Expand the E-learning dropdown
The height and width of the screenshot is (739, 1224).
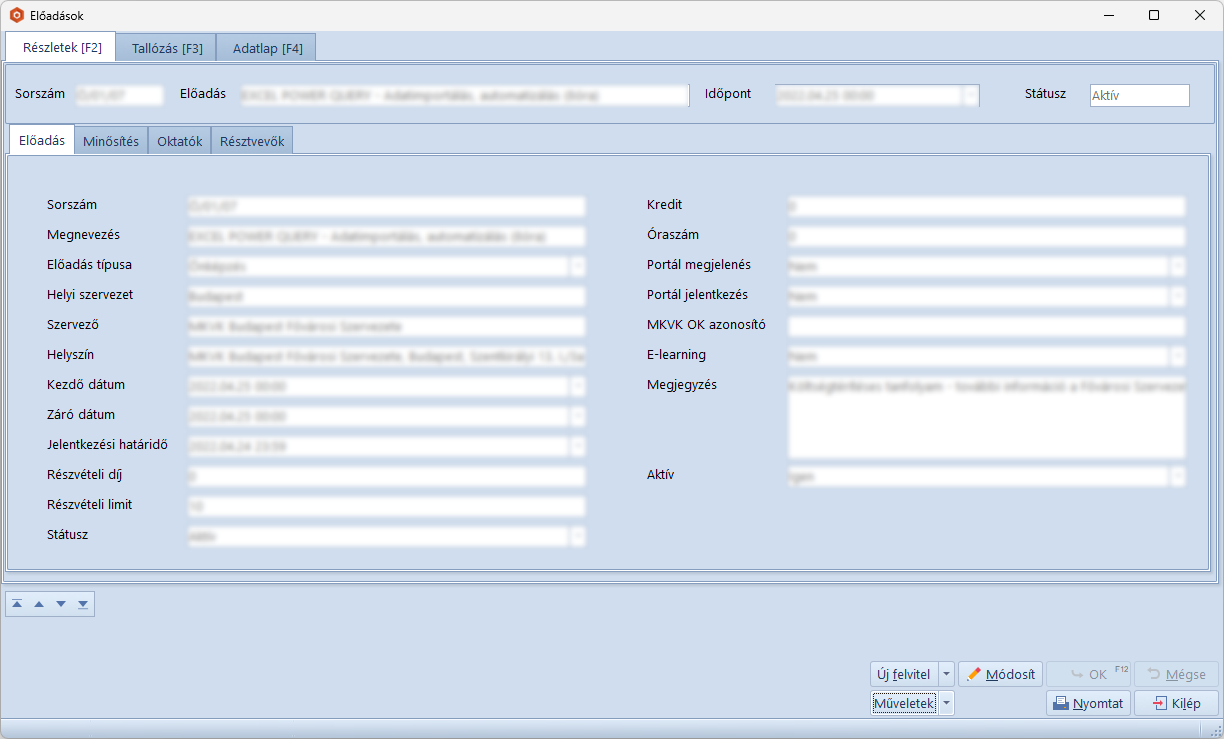click(x=1177, y=356)
